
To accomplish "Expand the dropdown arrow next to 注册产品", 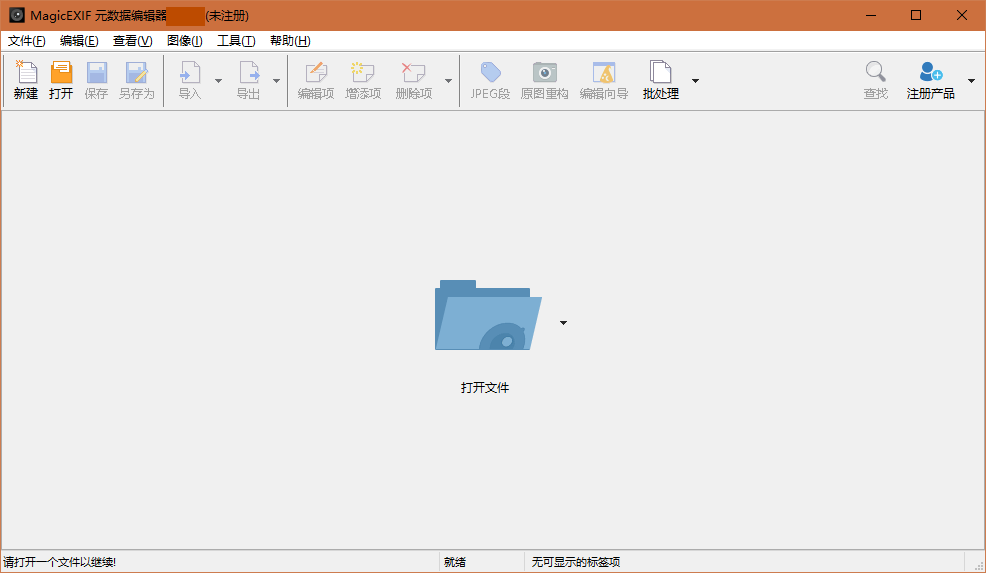I will pyautogui.click(x=972, y=81).
